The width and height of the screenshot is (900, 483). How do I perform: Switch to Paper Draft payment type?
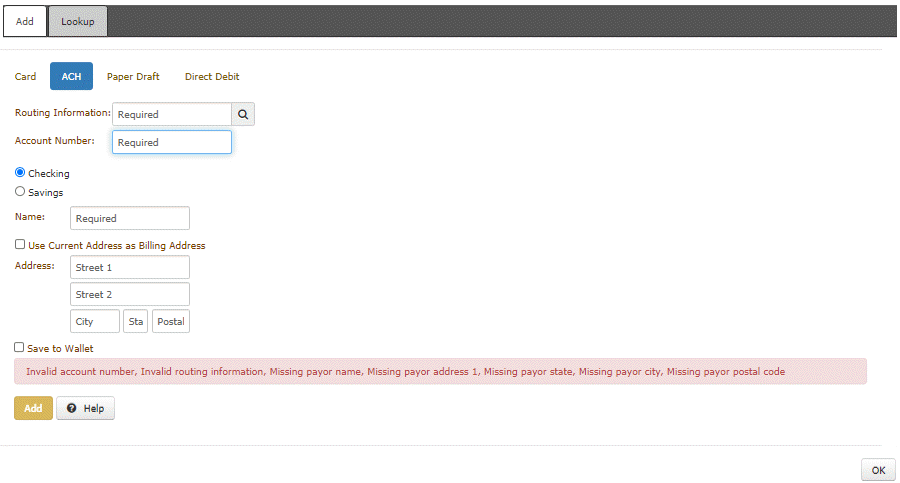point(133,77)
